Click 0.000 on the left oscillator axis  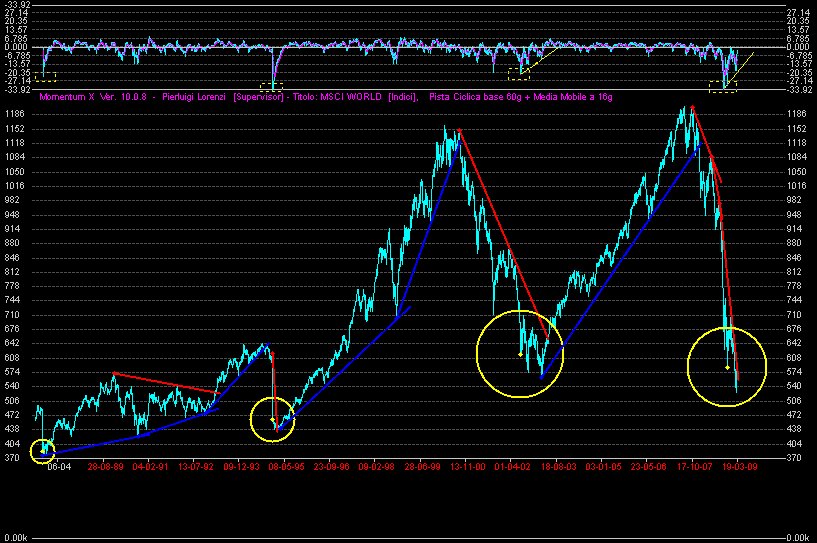click(17, 47)
